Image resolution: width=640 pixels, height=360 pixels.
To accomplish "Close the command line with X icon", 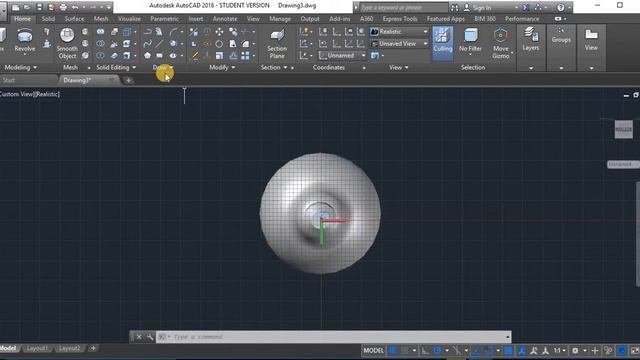I will point(139,337).
